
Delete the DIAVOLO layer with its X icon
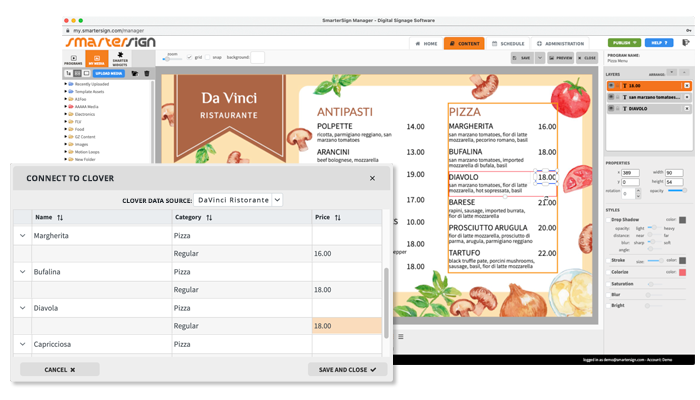coord(687,108)
